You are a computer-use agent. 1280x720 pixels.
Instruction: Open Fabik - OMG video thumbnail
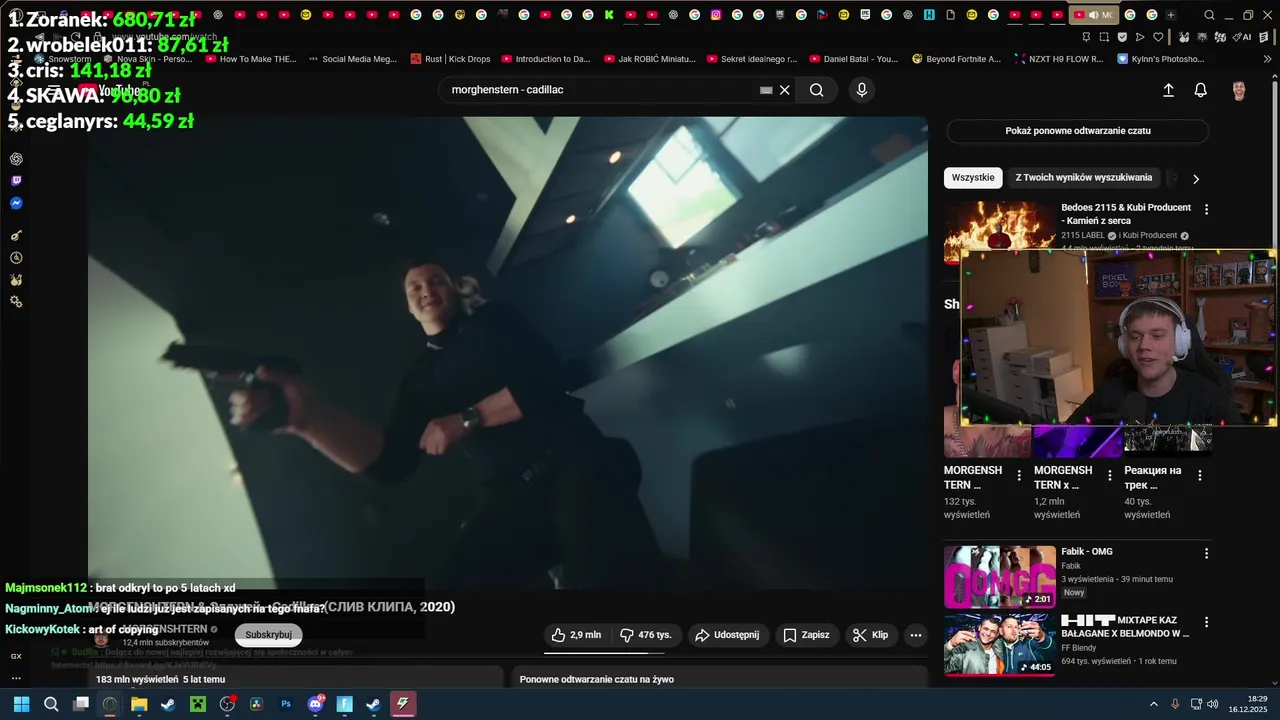point(1000,577)
